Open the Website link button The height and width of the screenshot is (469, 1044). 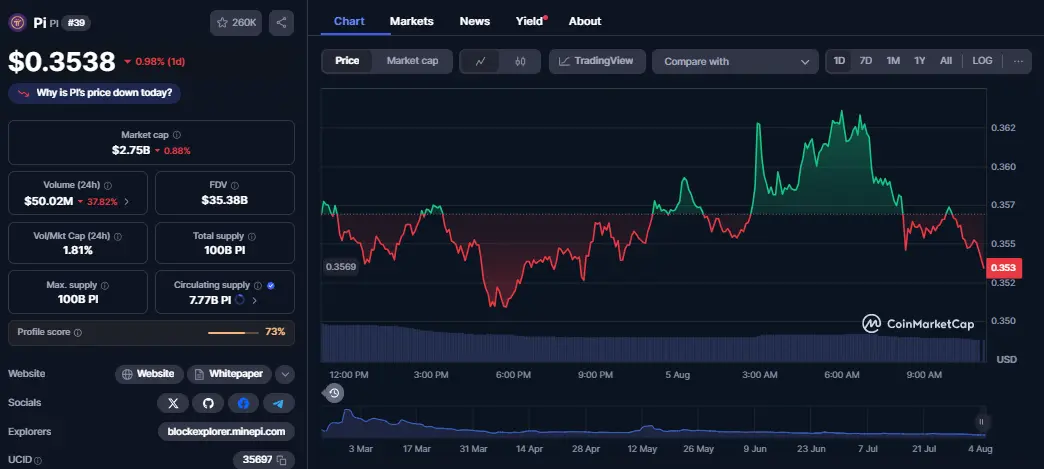point(149,374)
